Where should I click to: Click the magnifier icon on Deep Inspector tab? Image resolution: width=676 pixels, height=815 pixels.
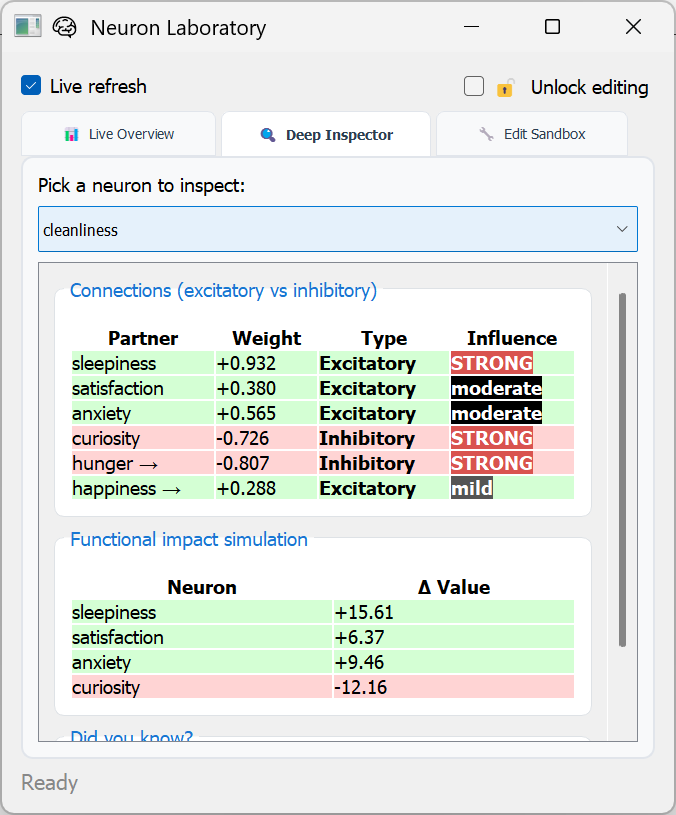click(269, 134)
